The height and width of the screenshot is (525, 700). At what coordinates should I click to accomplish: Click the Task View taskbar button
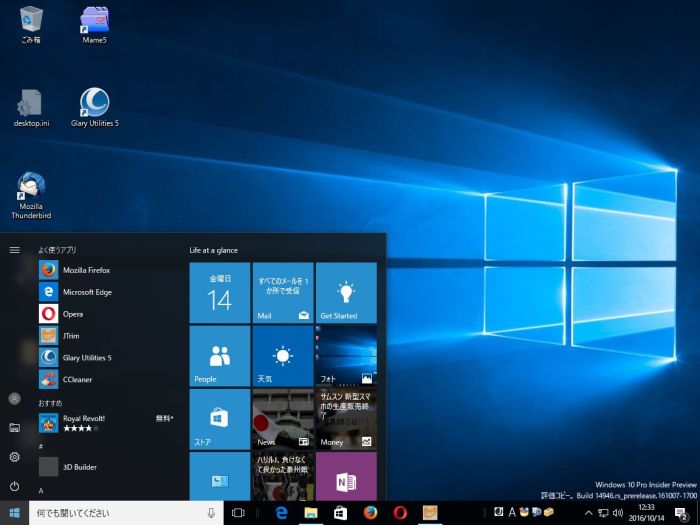click(x=238, y=512)
